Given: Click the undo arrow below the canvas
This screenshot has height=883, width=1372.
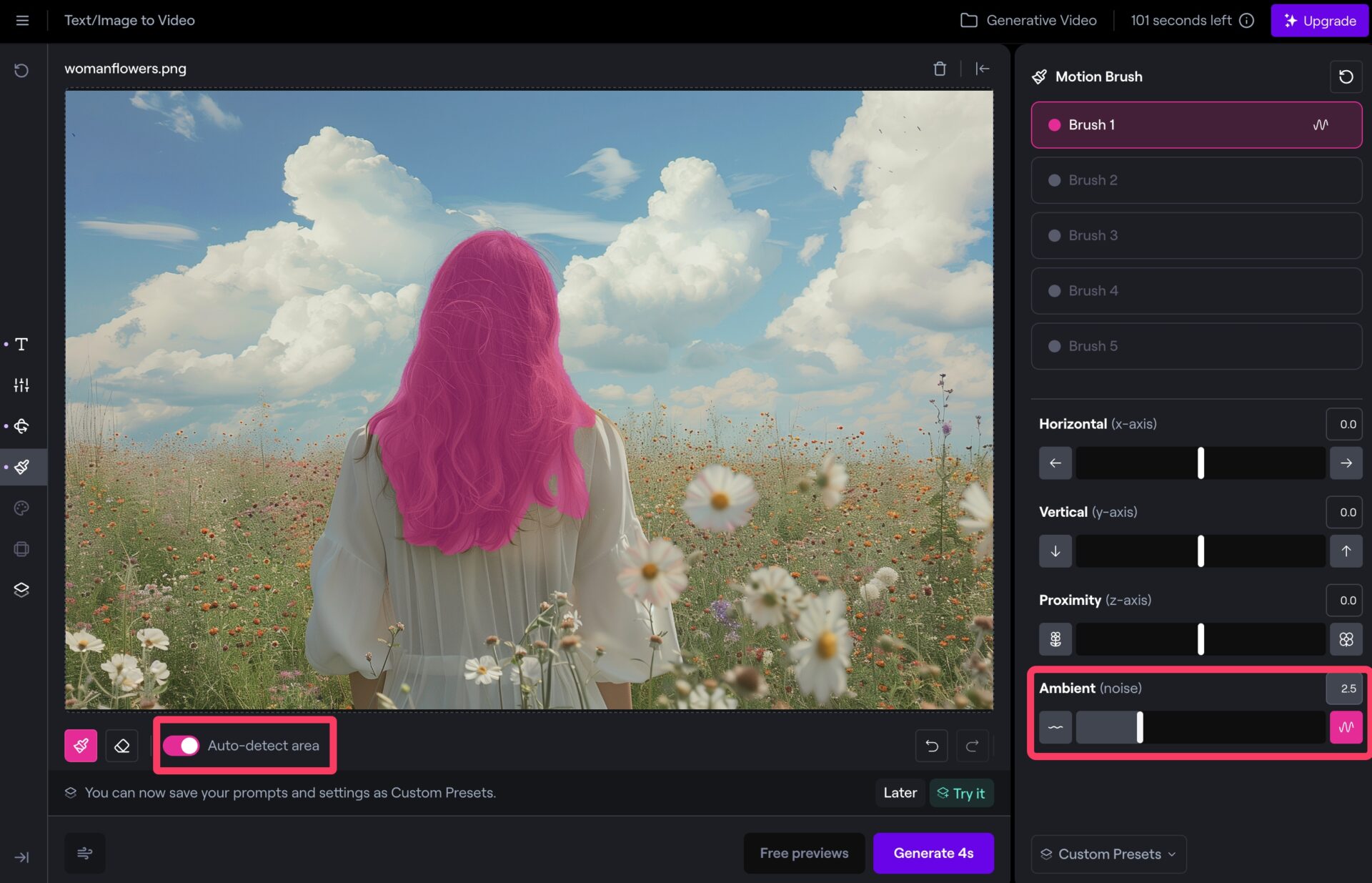Looking at the screenshot, I should 931,746.
